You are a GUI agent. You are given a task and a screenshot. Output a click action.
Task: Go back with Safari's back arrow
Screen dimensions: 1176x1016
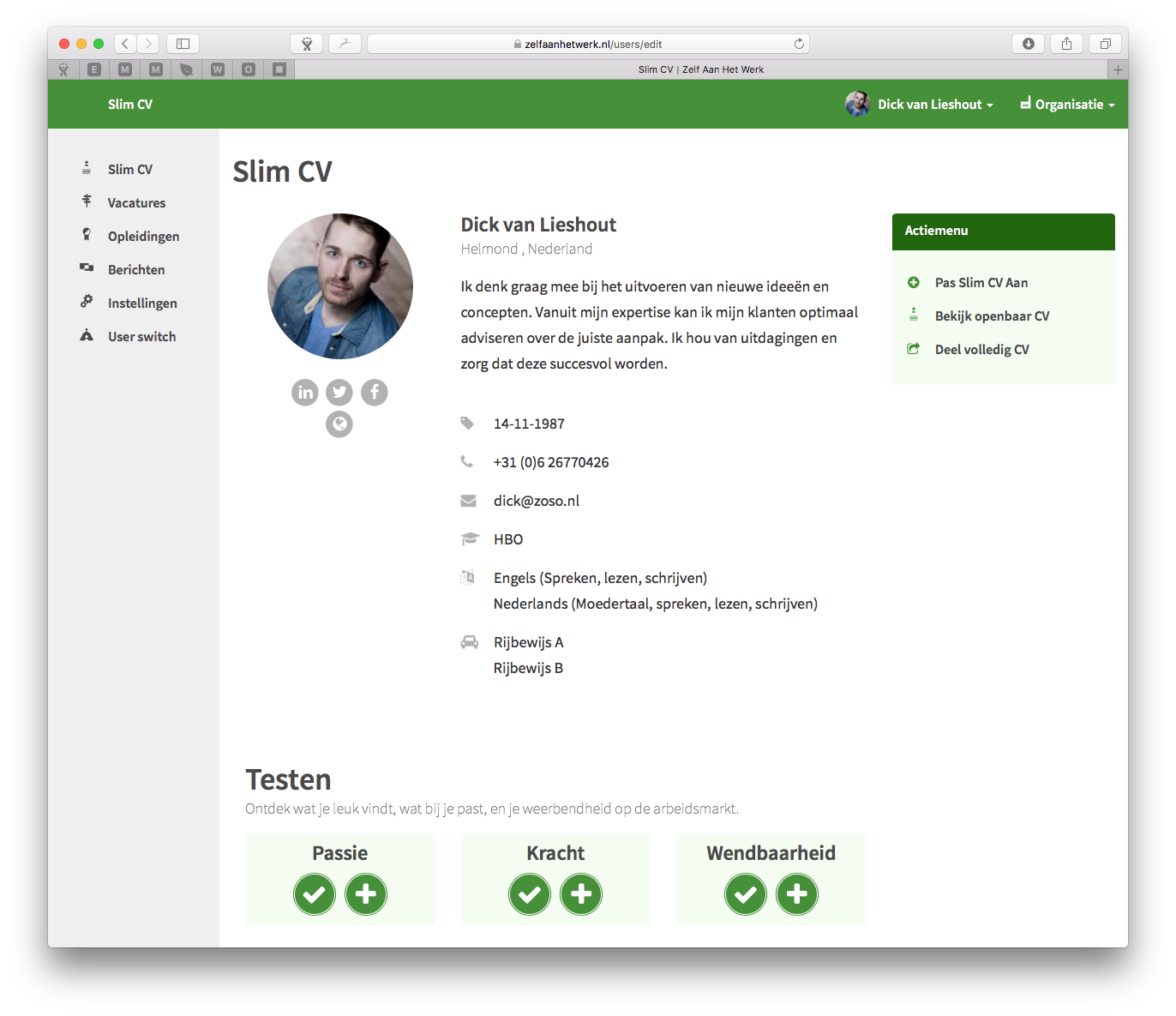(x=125, y=44)
